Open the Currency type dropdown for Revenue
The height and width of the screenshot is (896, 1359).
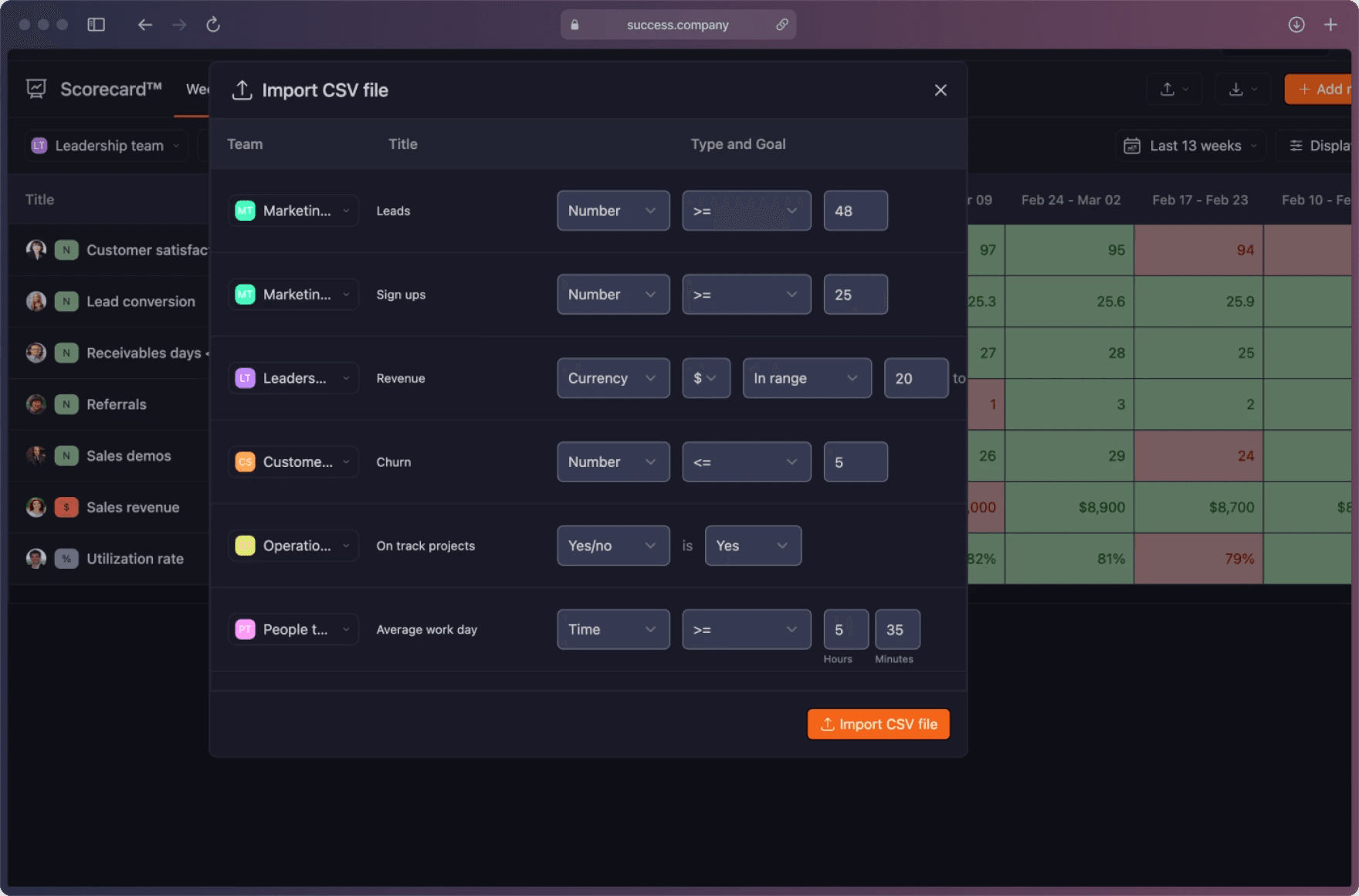click(x=613, y=378)
